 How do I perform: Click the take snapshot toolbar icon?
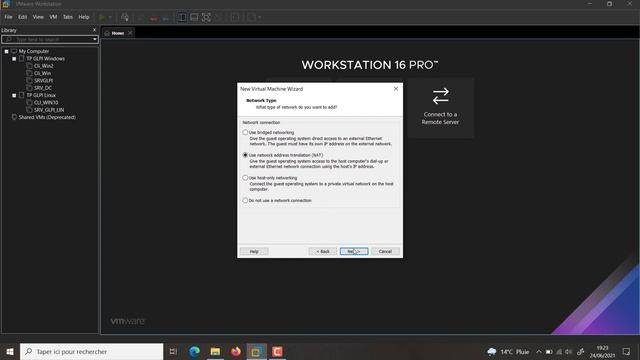click(141, 18)
